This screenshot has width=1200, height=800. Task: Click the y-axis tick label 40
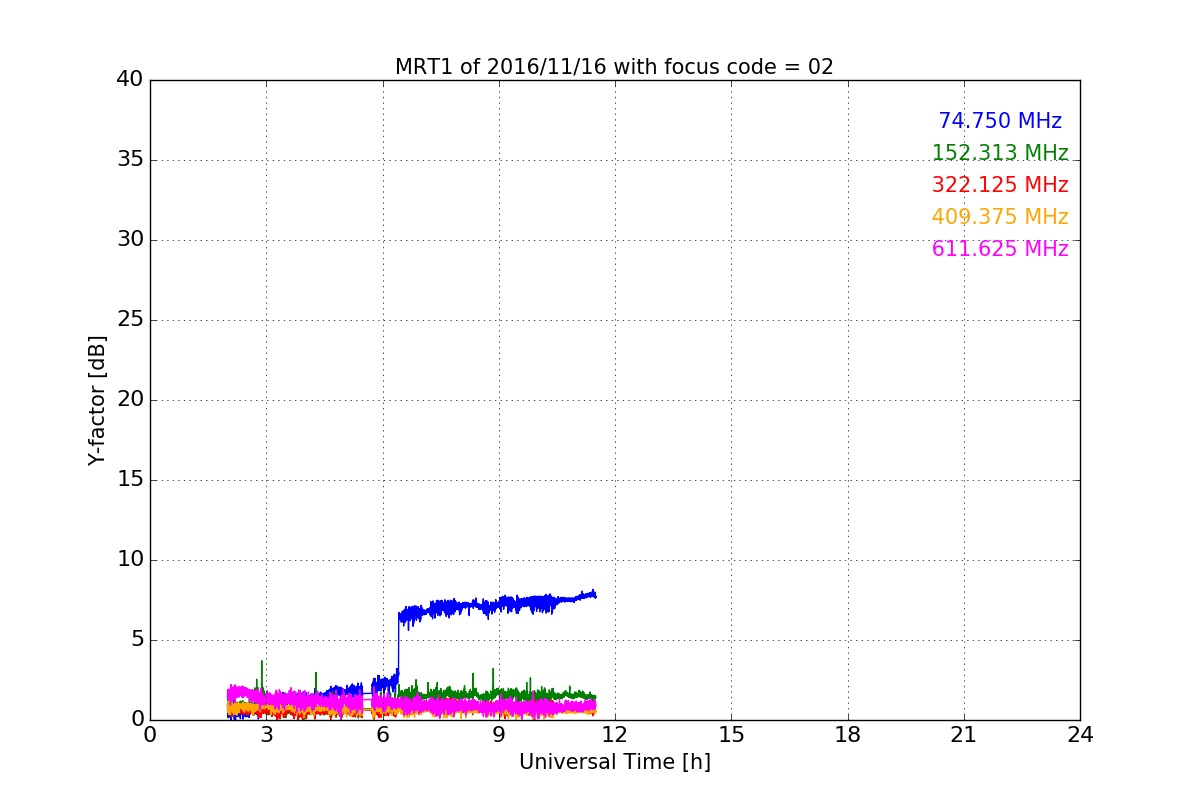pos(130,80)
